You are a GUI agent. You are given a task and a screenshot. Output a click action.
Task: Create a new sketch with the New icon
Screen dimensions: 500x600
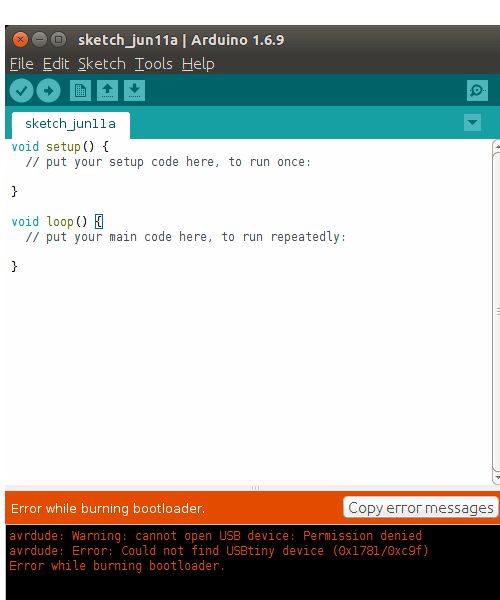tap(80, 91)
